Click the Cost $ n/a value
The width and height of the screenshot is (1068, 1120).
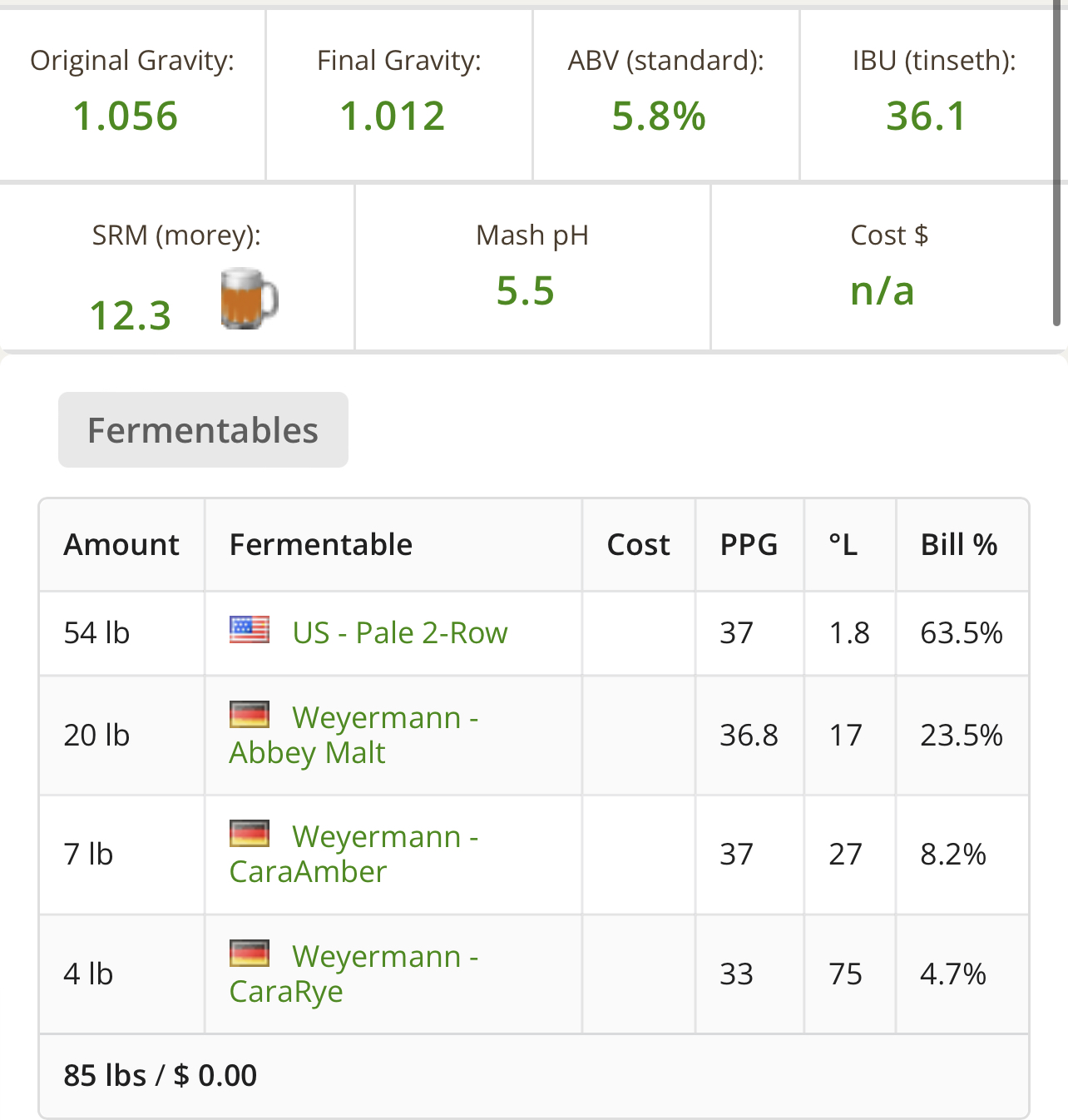(x=883, y=291)
